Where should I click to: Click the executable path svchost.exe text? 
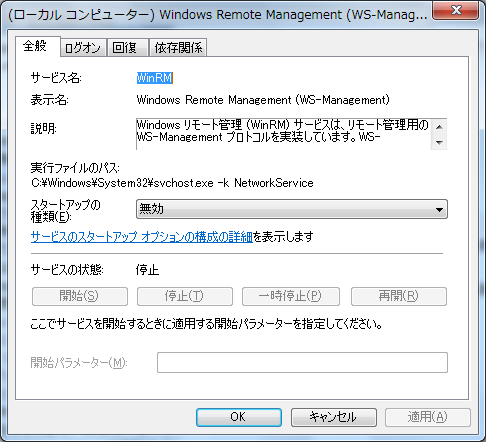(172, 183)
